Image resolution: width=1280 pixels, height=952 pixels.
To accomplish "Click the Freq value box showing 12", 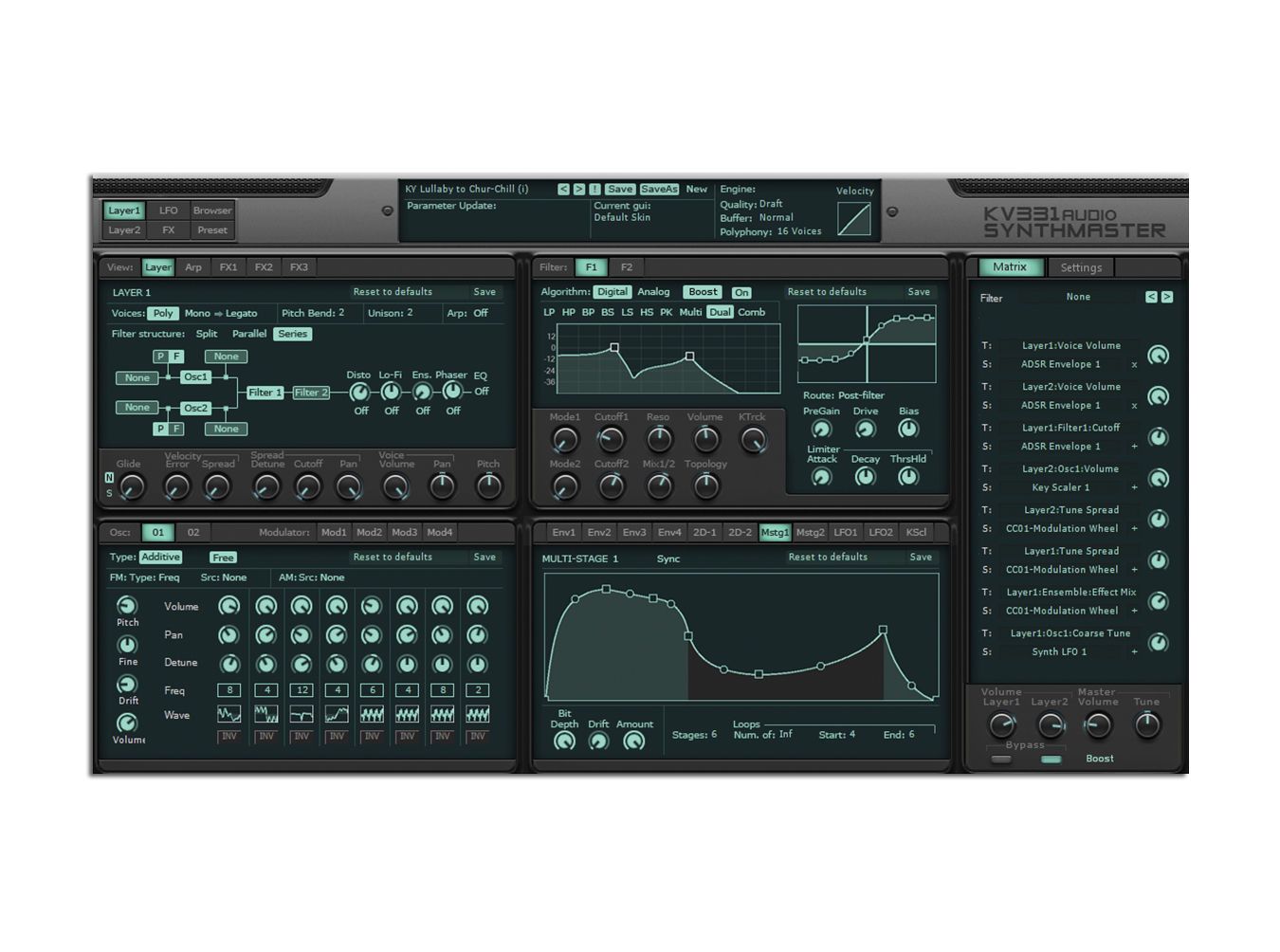I will [302, 690].
